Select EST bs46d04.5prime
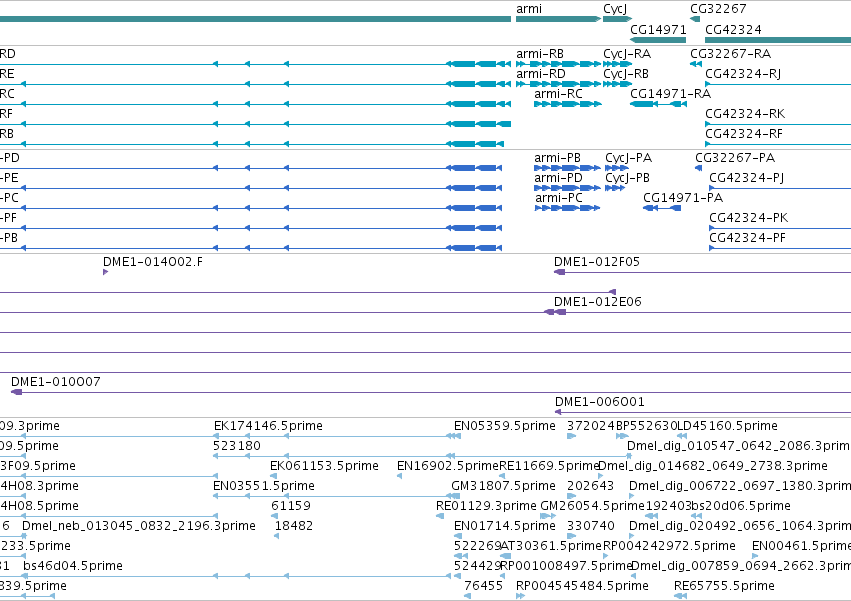Screen dimensions: 851x601 pos(73,567)
